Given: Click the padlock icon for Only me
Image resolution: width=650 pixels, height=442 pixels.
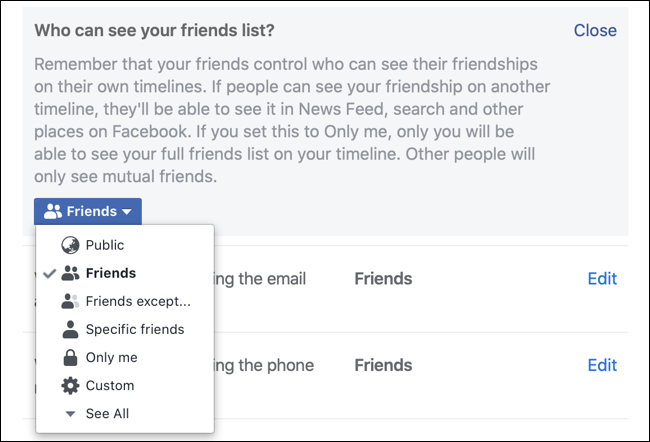Looking at the screenshot, I should click(70, 357).
